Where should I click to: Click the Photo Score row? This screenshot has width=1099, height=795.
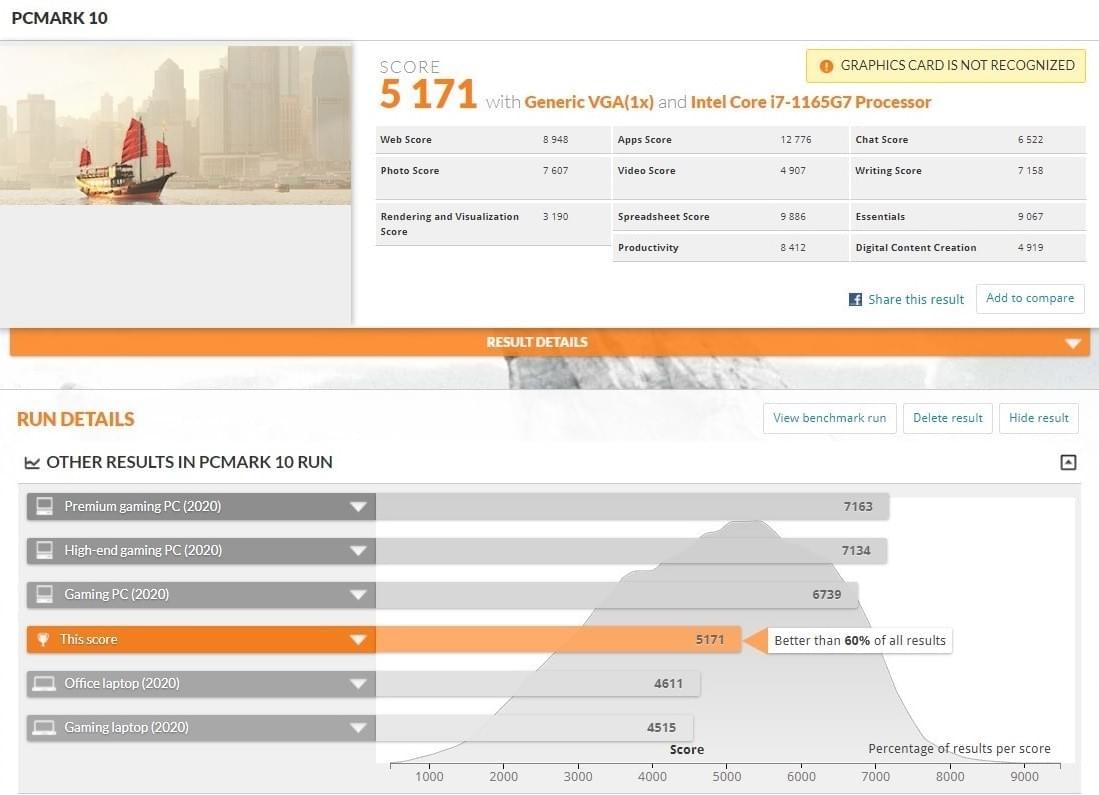click(493, 177)
